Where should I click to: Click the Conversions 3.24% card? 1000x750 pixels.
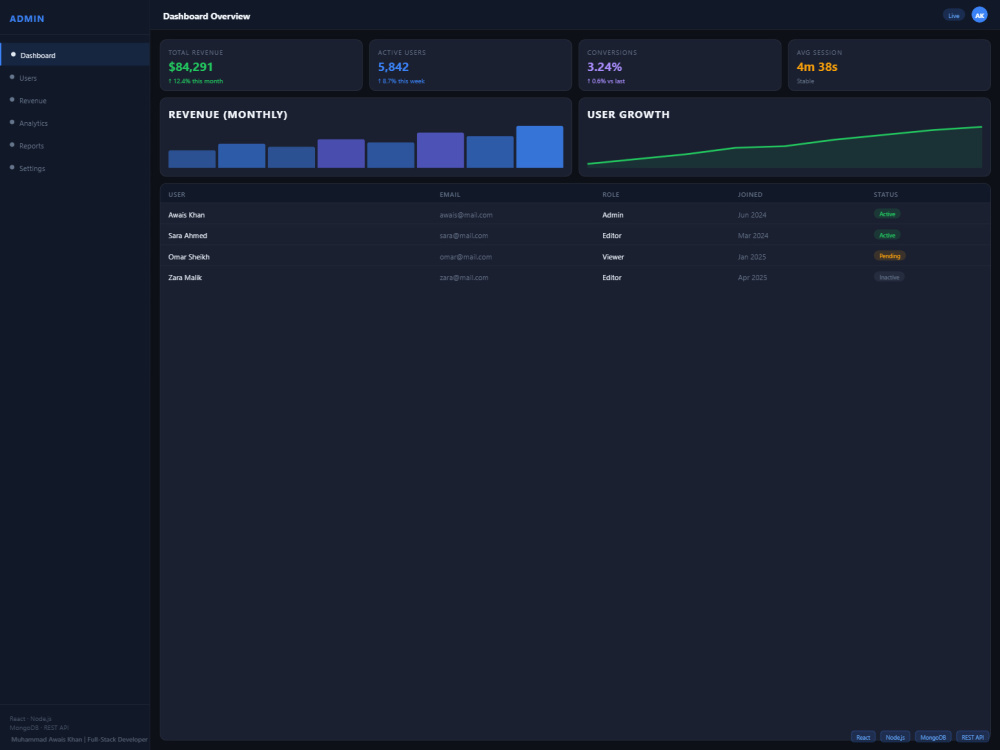pos(680,65)
